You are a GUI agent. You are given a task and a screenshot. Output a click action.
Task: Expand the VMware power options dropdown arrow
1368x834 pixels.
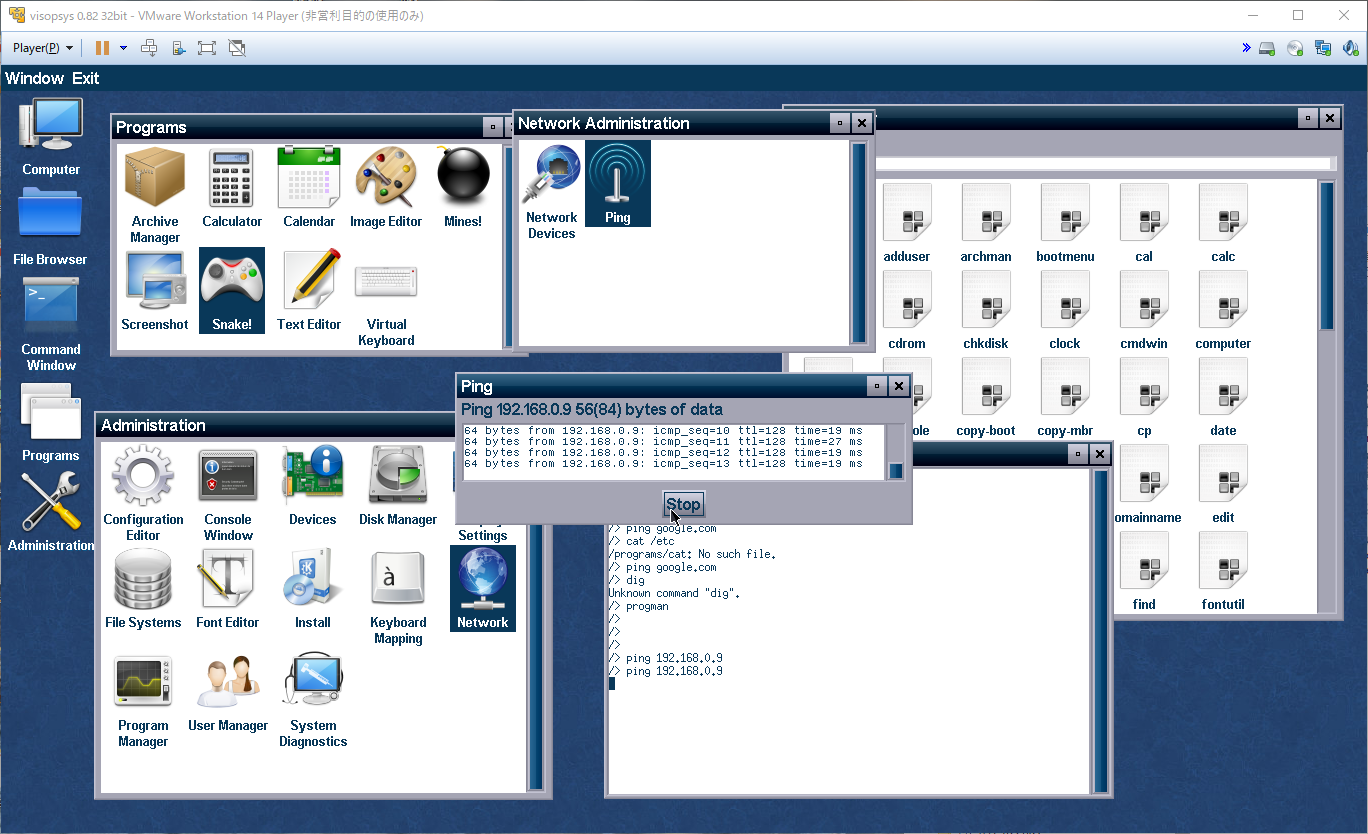(123, 47)
